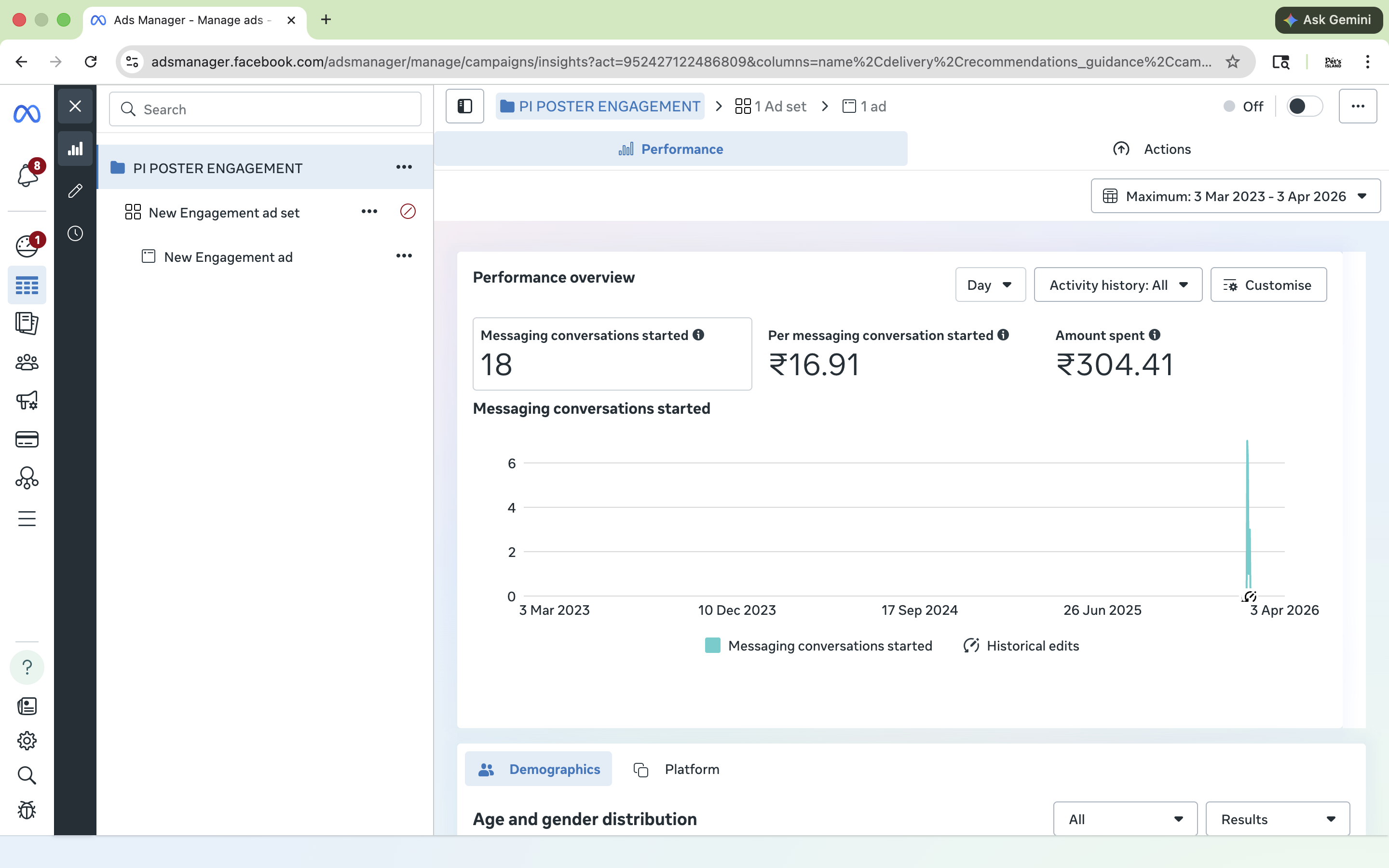Image resolution: width=1389 pixels, height=868 pixels.
Task: Open the clock history icon
Action: 75,233
